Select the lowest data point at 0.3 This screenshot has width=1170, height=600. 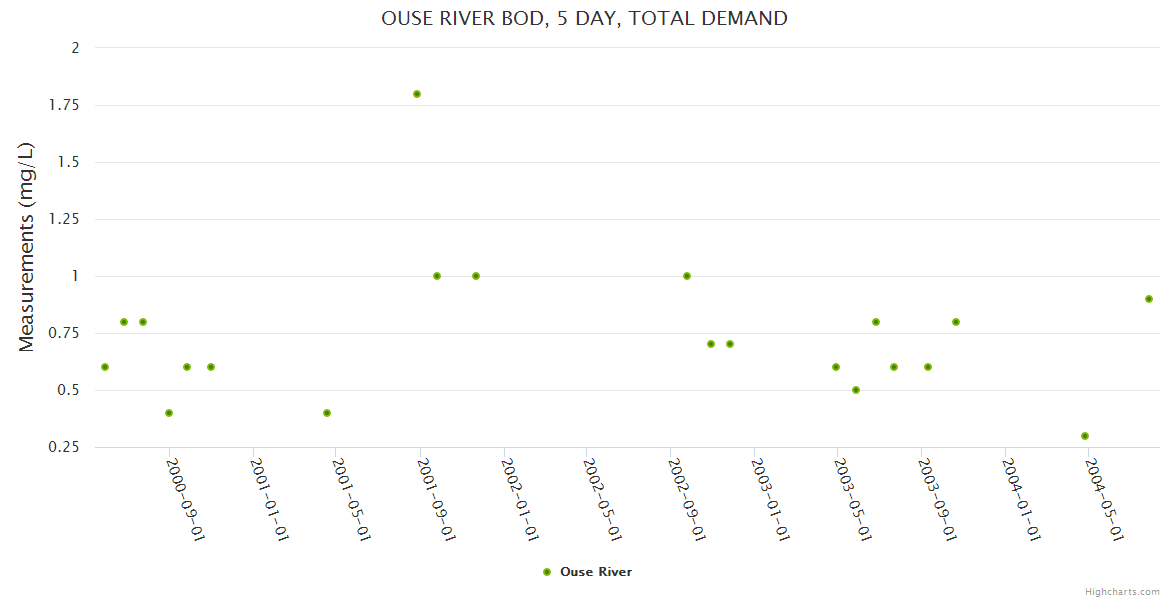1085,436
